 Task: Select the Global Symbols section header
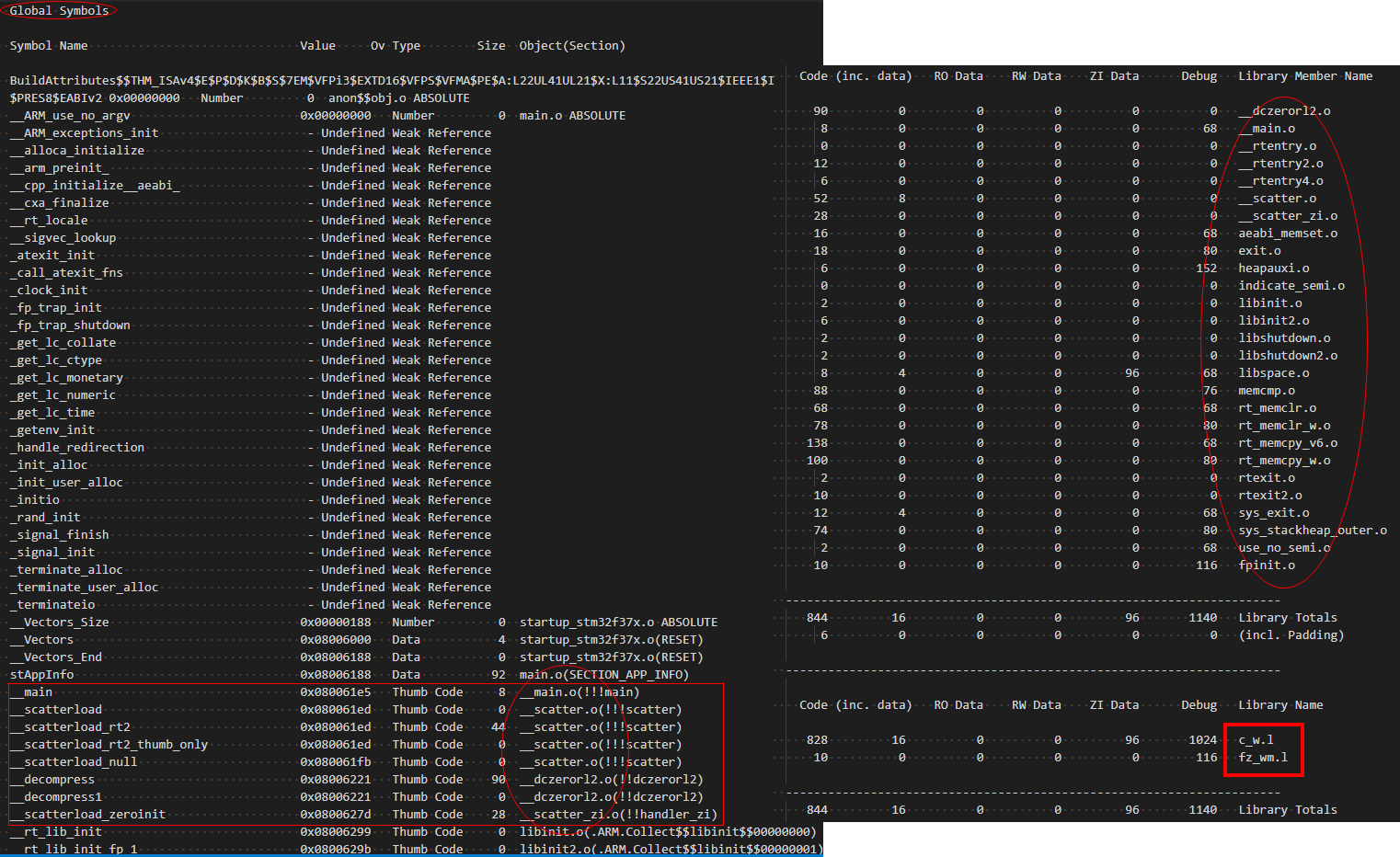58,11
